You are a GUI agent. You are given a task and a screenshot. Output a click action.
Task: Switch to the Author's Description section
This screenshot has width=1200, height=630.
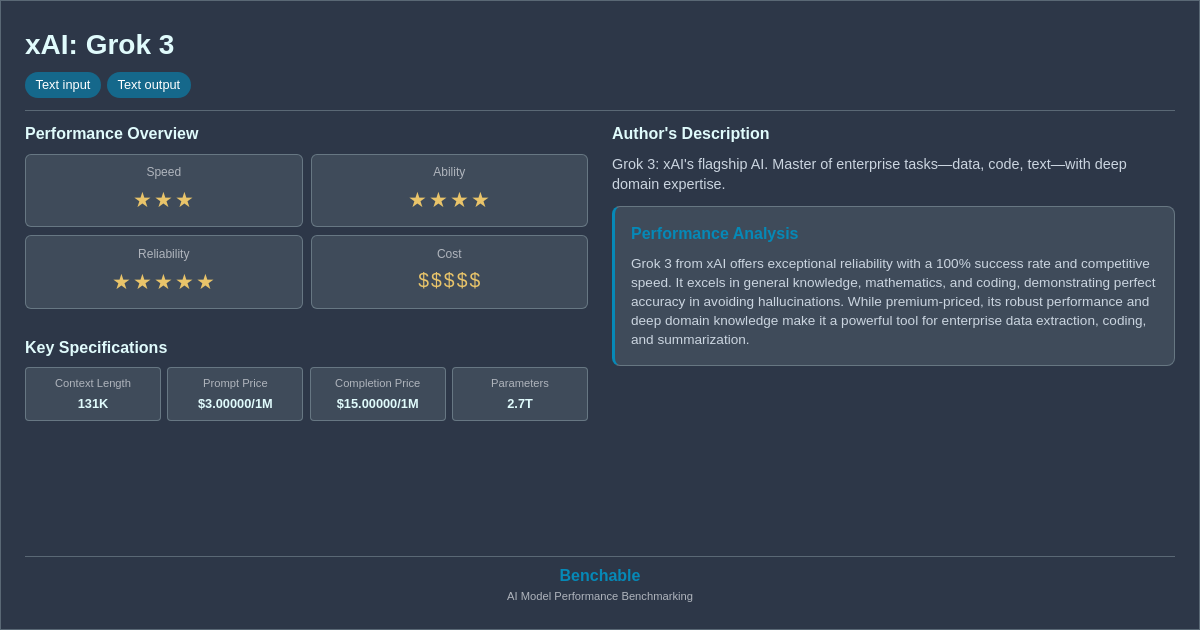pyautogui.click(x=690, y=133)
